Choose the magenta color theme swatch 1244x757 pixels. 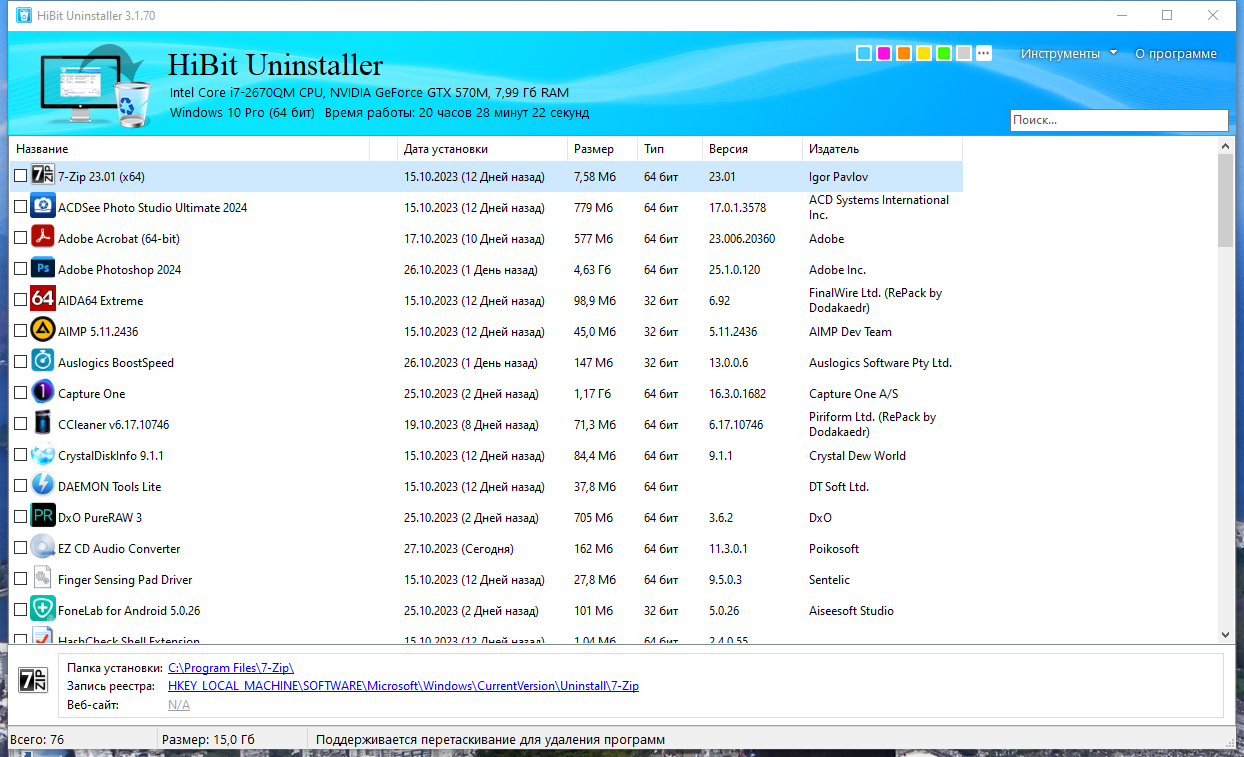[884, 53]
